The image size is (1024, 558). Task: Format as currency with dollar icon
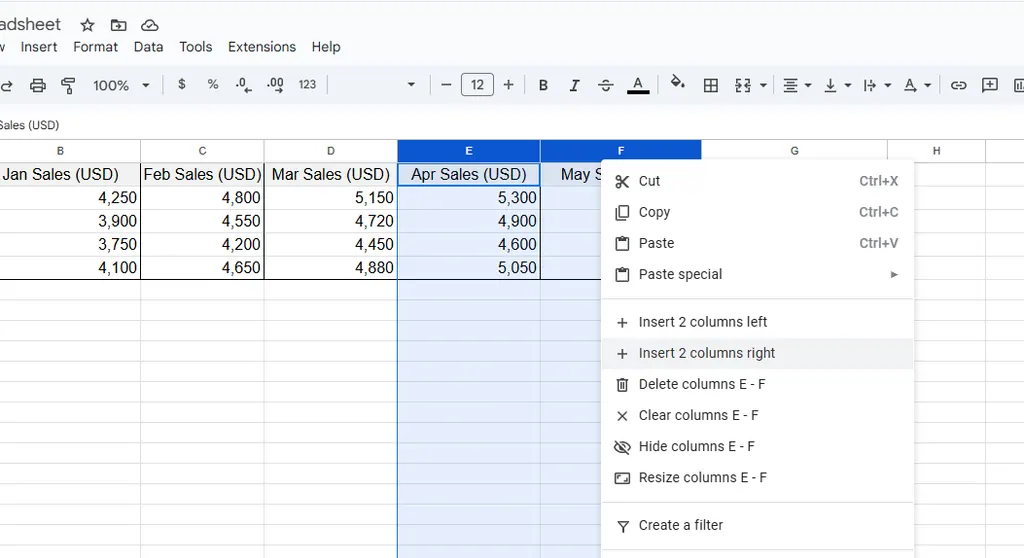[x=181, y=85]
